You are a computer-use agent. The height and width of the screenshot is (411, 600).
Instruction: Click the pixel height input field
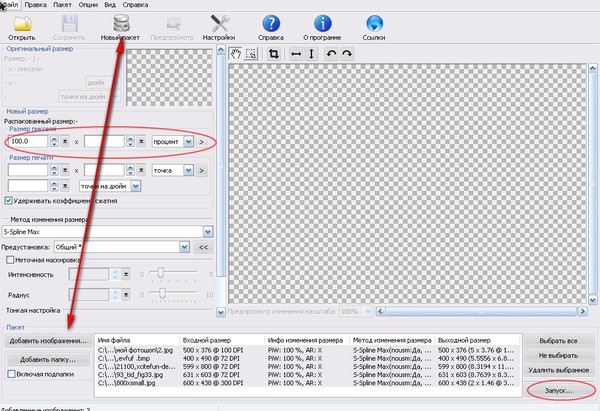click(x=104, y=142)
